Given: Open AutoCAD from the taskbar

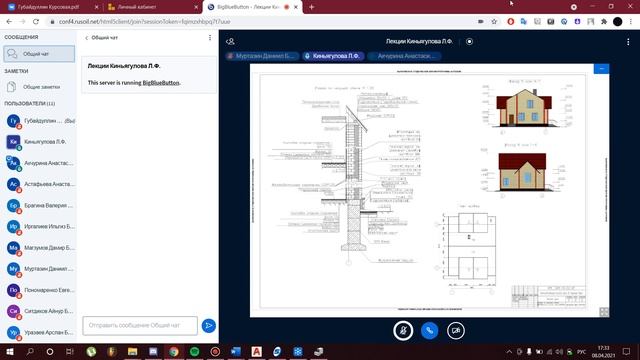Looking at the screenshot, I should pos(256,351).
